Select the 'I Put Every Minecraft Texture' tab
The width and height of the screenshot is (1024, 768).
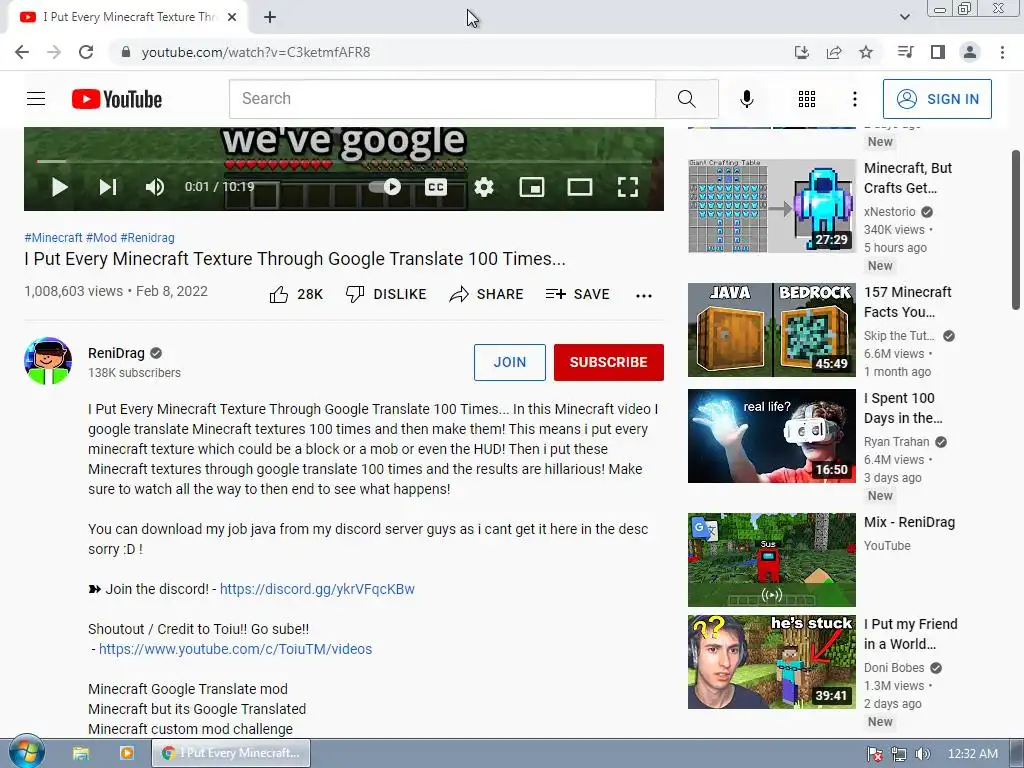click(x=128, y=18)
